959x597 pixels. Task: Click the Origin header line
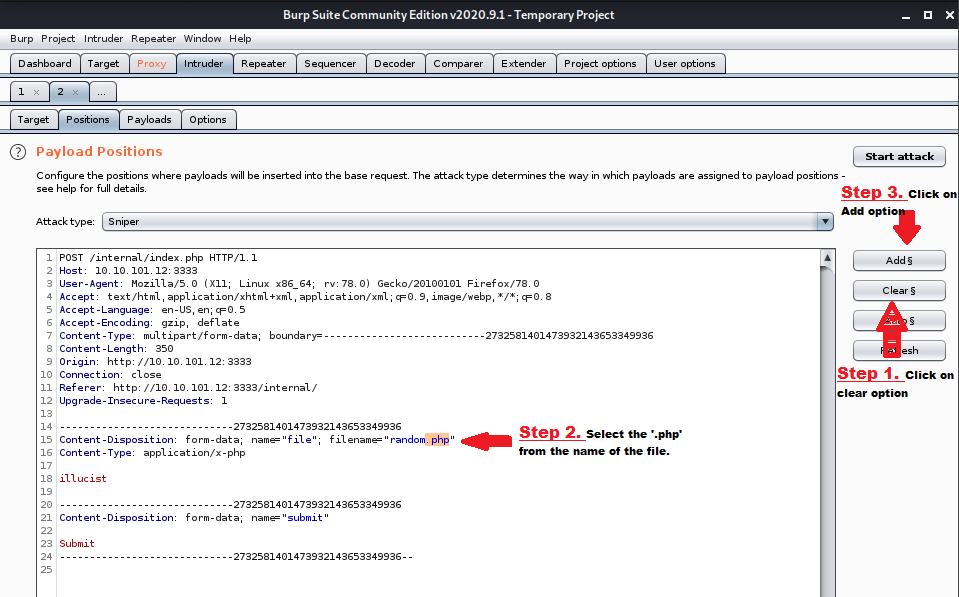pos(155,362)
